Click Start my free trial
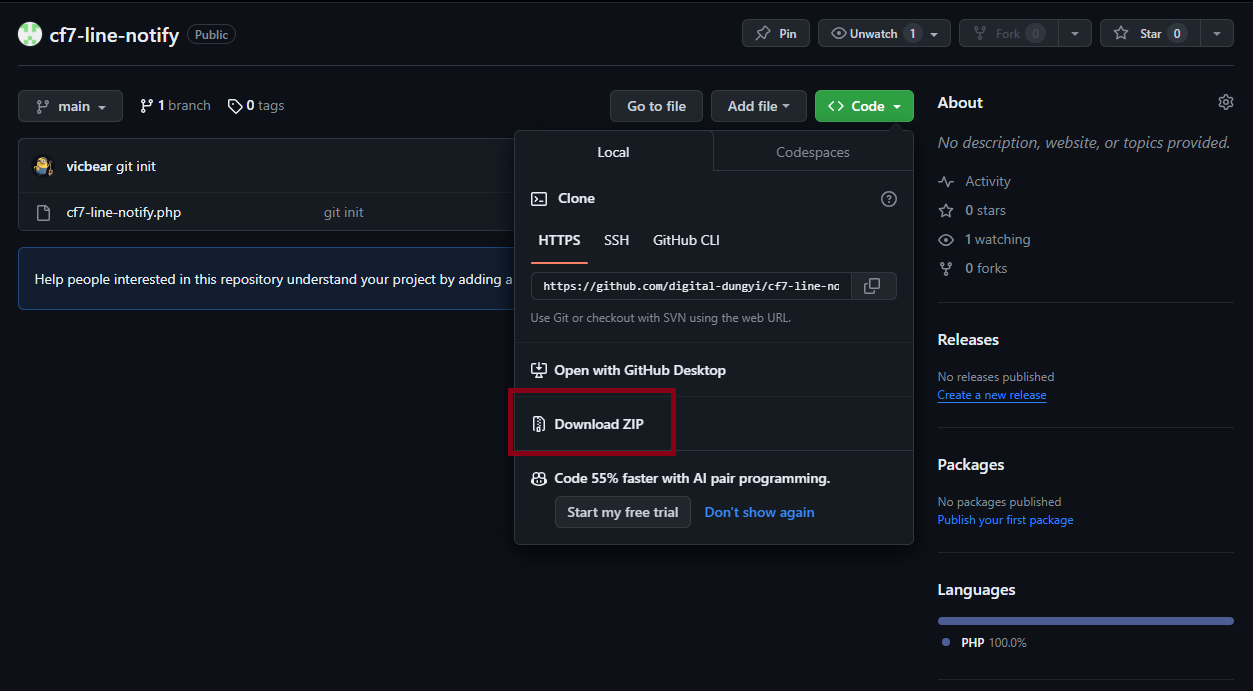This screenshot has width=1253, height=691. click(623, 512)
